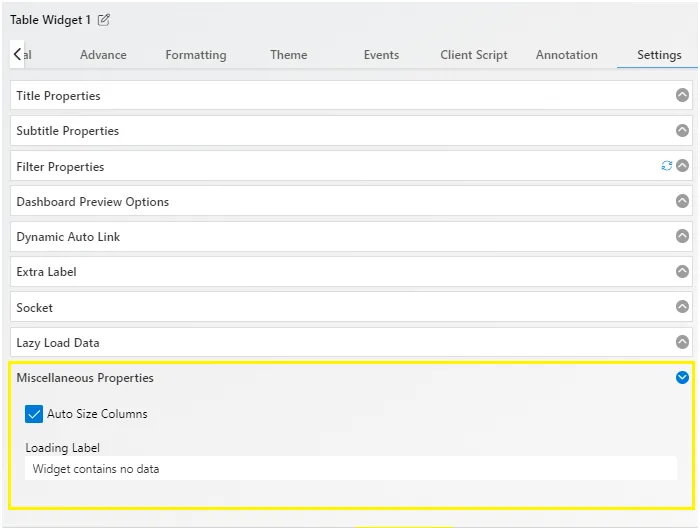
Task: Switch to the Formatting tab
Action: point(196,55)
